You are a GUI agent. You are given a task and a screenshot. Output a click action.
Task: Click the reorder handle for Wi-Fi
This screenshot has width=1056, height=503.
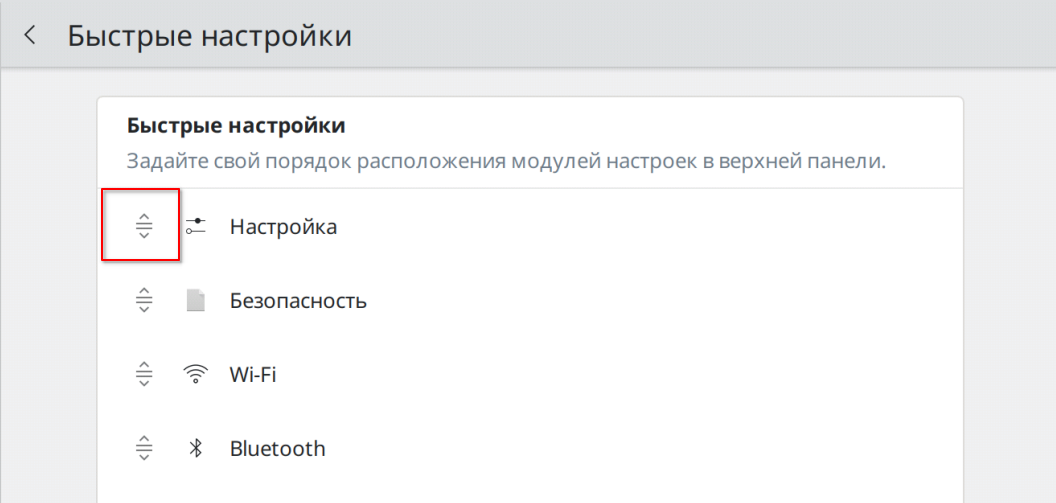point(144,375)
